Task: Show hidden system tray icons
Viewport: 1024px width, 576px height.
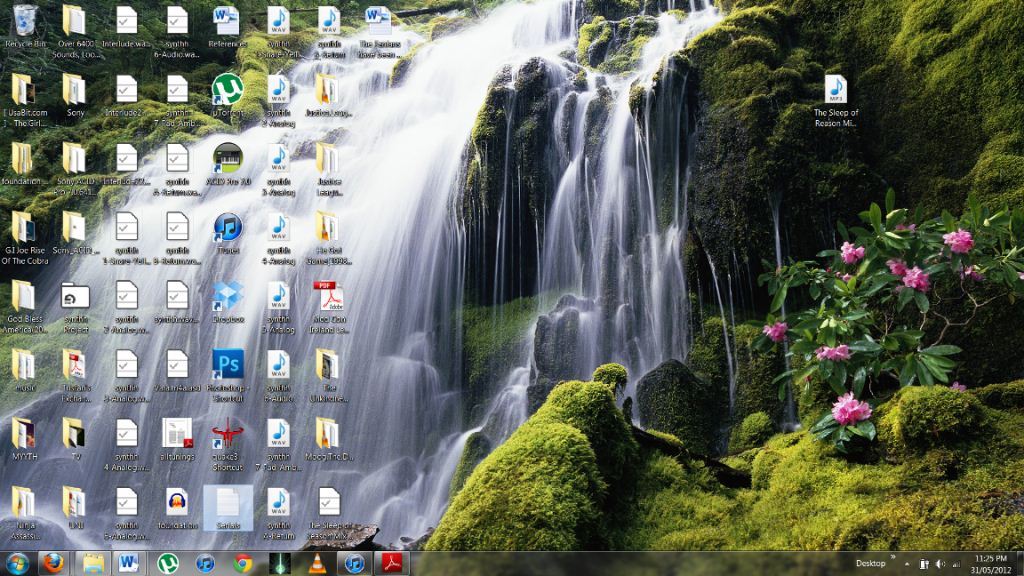Action: (907, 564)
